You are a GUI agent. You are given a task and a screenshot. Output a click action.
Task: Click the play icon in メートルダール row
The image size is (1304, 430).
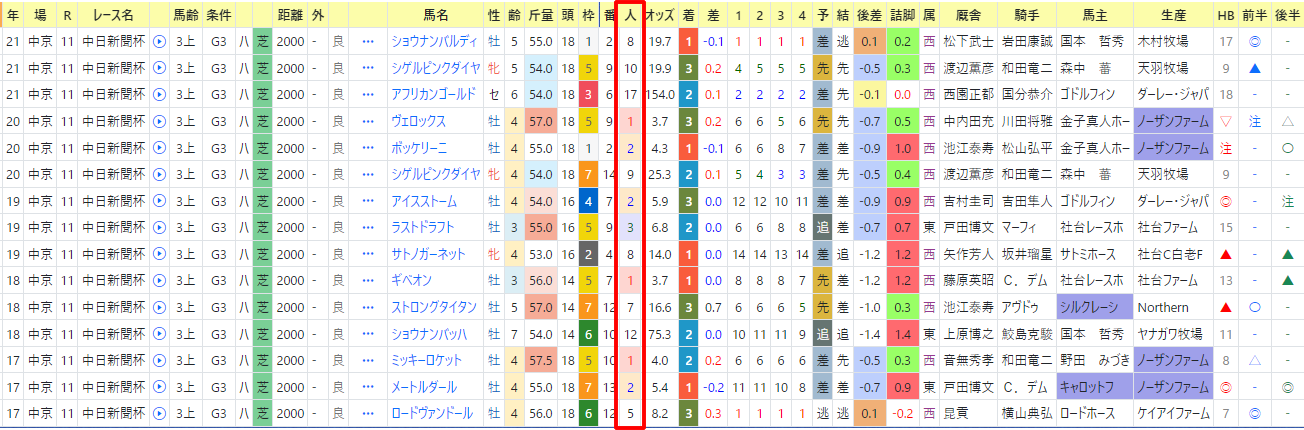tap(158, 387)
